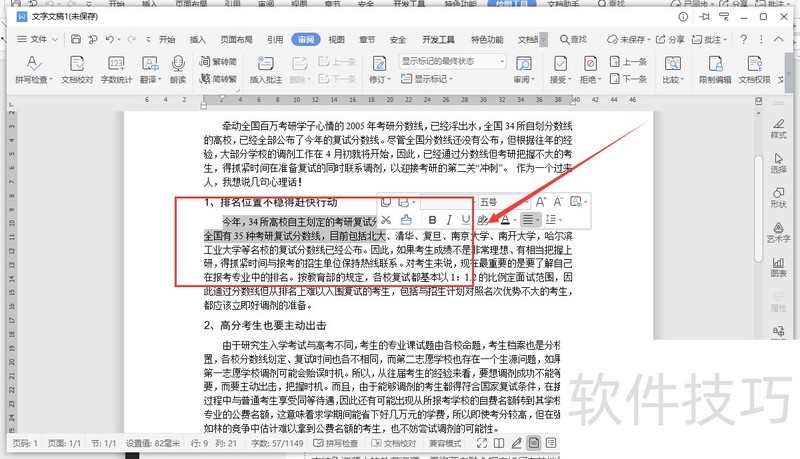The height and width of the screenshot is (459, 800).
Task: Open 样式 styles in the side panel
Action: point(778,129)
